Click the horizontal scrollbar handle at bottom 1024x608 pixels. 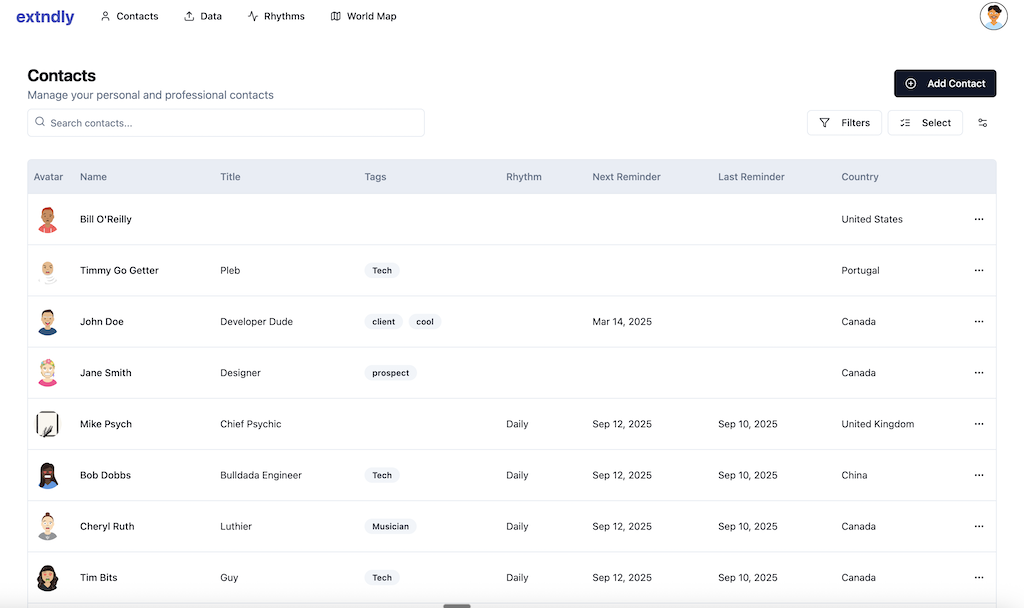point(457,605)
